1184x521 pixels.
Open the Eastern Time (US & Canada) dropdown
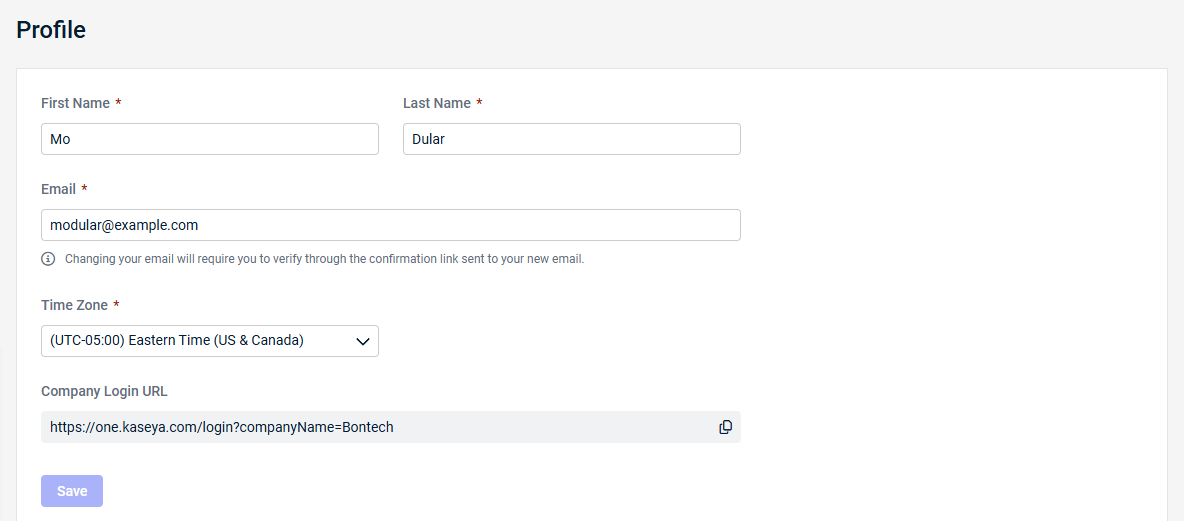210,341
